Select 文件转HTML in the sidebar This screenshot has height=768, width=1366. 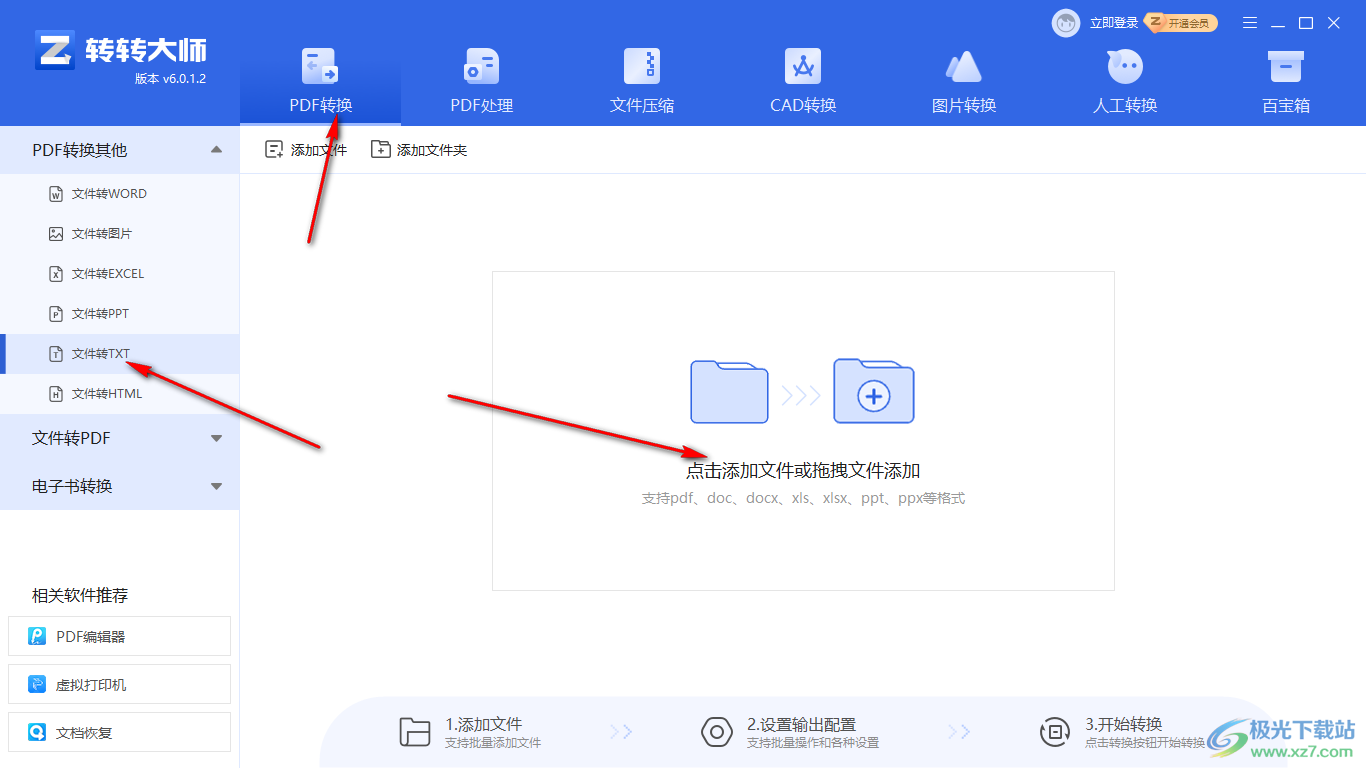point(120,394)
